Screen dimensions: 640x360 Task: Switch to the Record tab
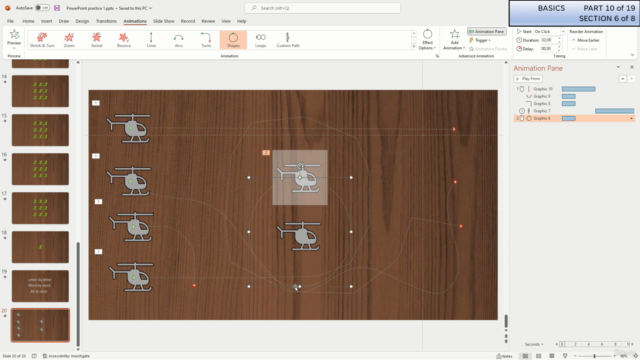pos(188,21)
